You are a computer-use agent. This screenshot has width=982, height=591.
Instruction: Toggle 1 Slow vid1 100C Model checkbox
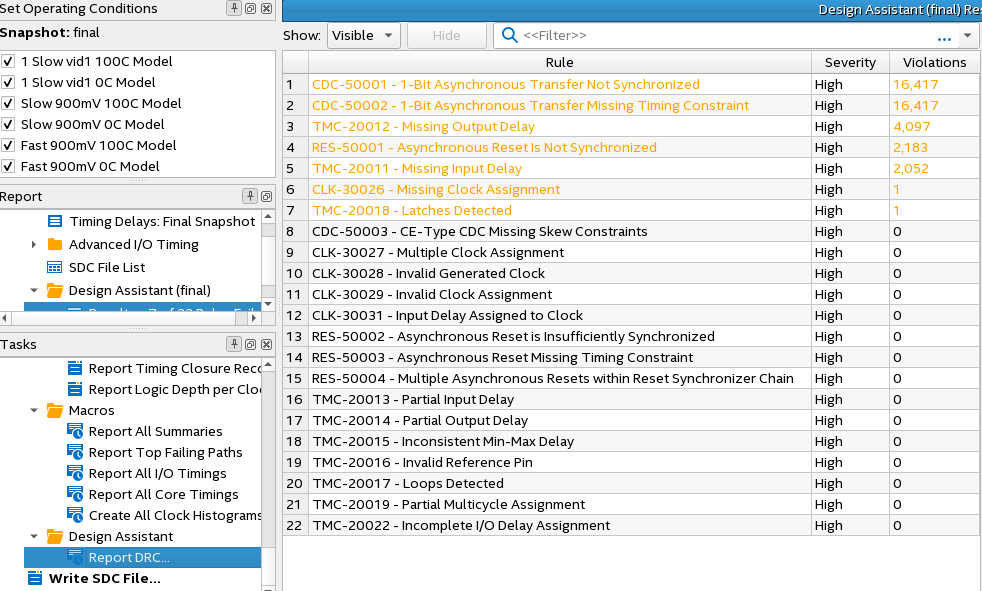coord(8,61)
